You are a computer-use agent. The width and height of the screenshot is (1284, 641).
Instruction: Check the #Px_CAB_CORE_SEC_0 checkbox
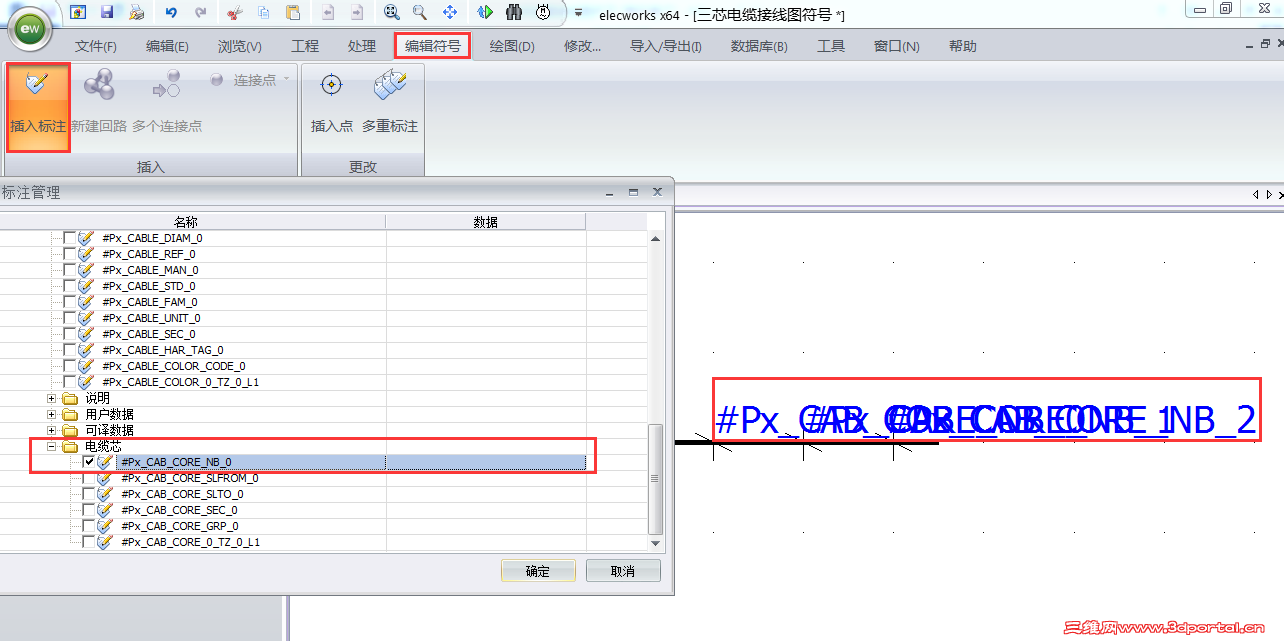(88, 510)
